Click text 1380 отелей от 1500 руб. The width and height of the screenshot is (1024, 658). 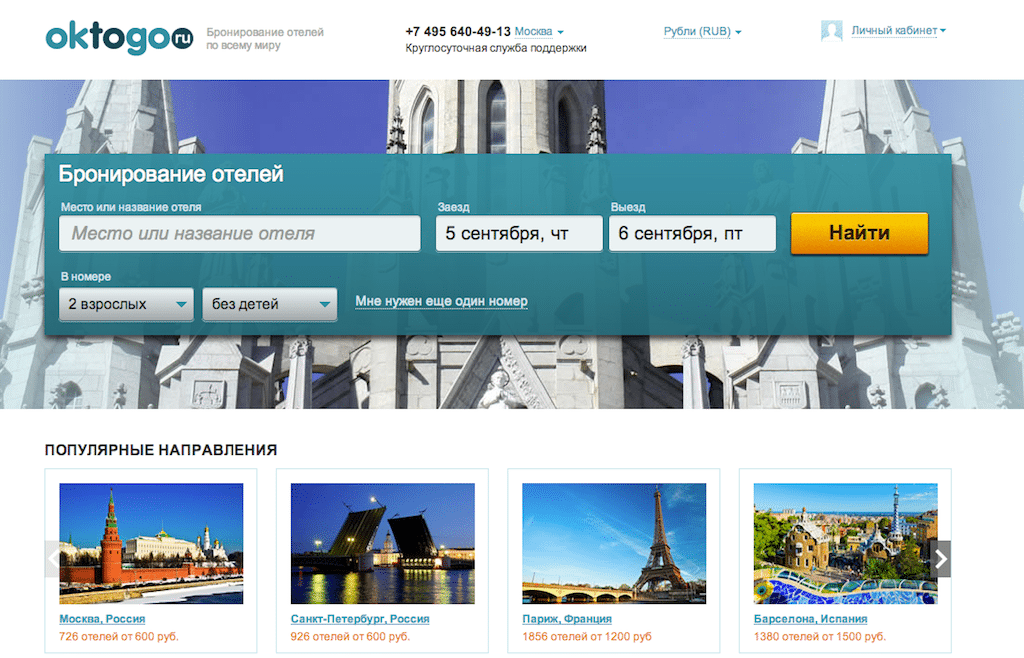(x=820, y=636)
